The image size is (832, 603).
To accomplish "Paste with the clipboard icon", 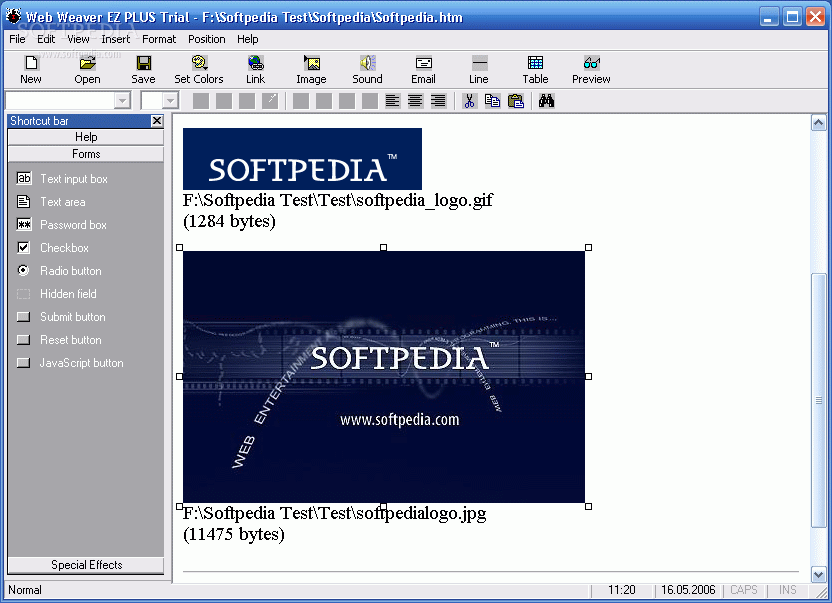I will 516,101.
